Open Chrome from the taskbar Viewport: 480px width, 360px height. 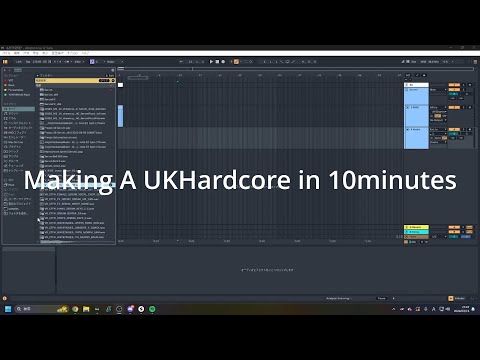pyautogui.click(x=75, y=309)
